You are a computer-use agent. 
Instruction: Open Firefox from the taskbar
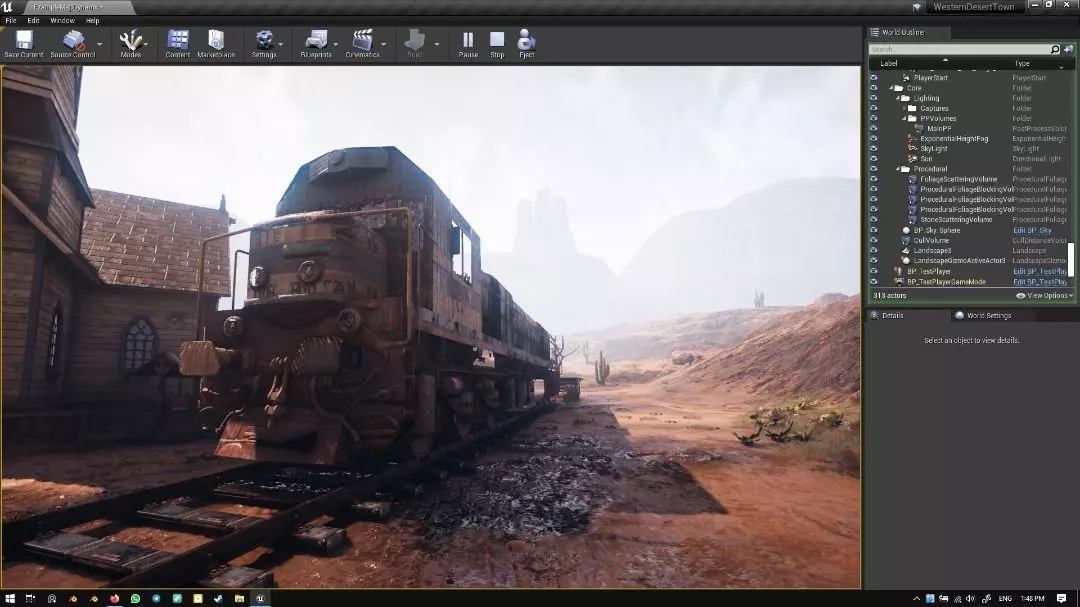[114, 598]
